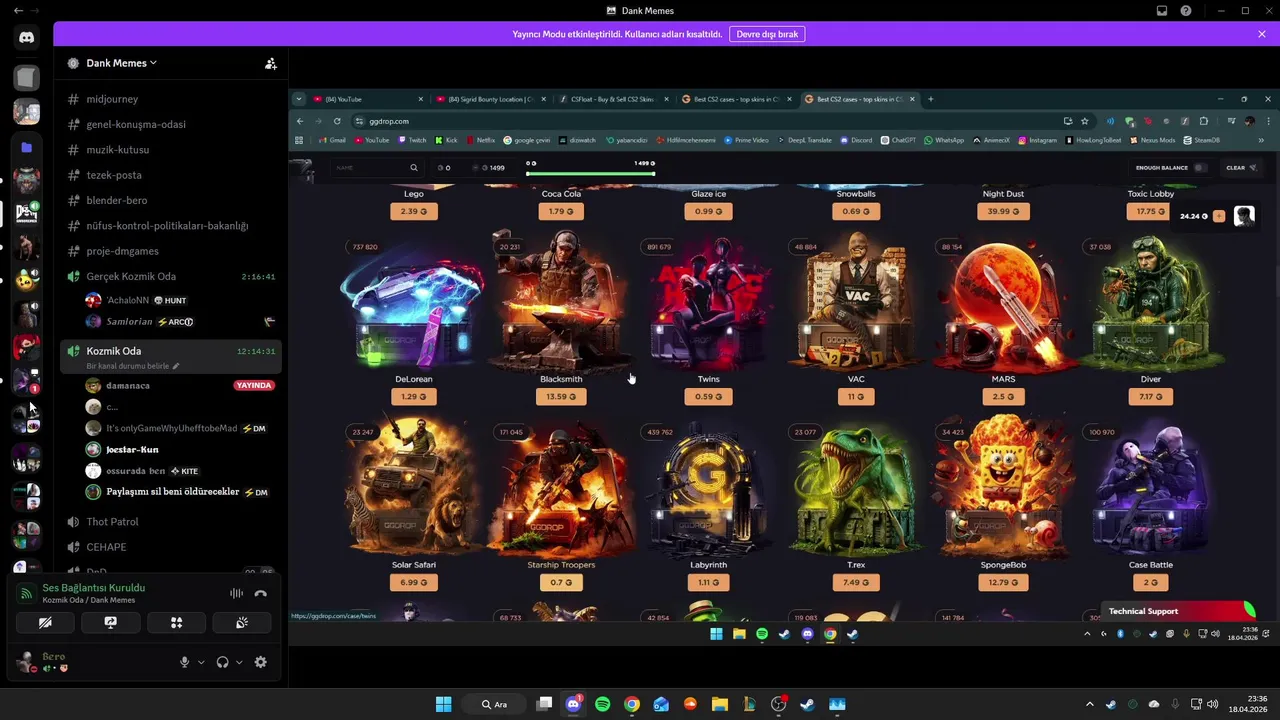Click voice connection signal icon
The width and height of the screenshot is (1280, 720).
click(27, 593)
